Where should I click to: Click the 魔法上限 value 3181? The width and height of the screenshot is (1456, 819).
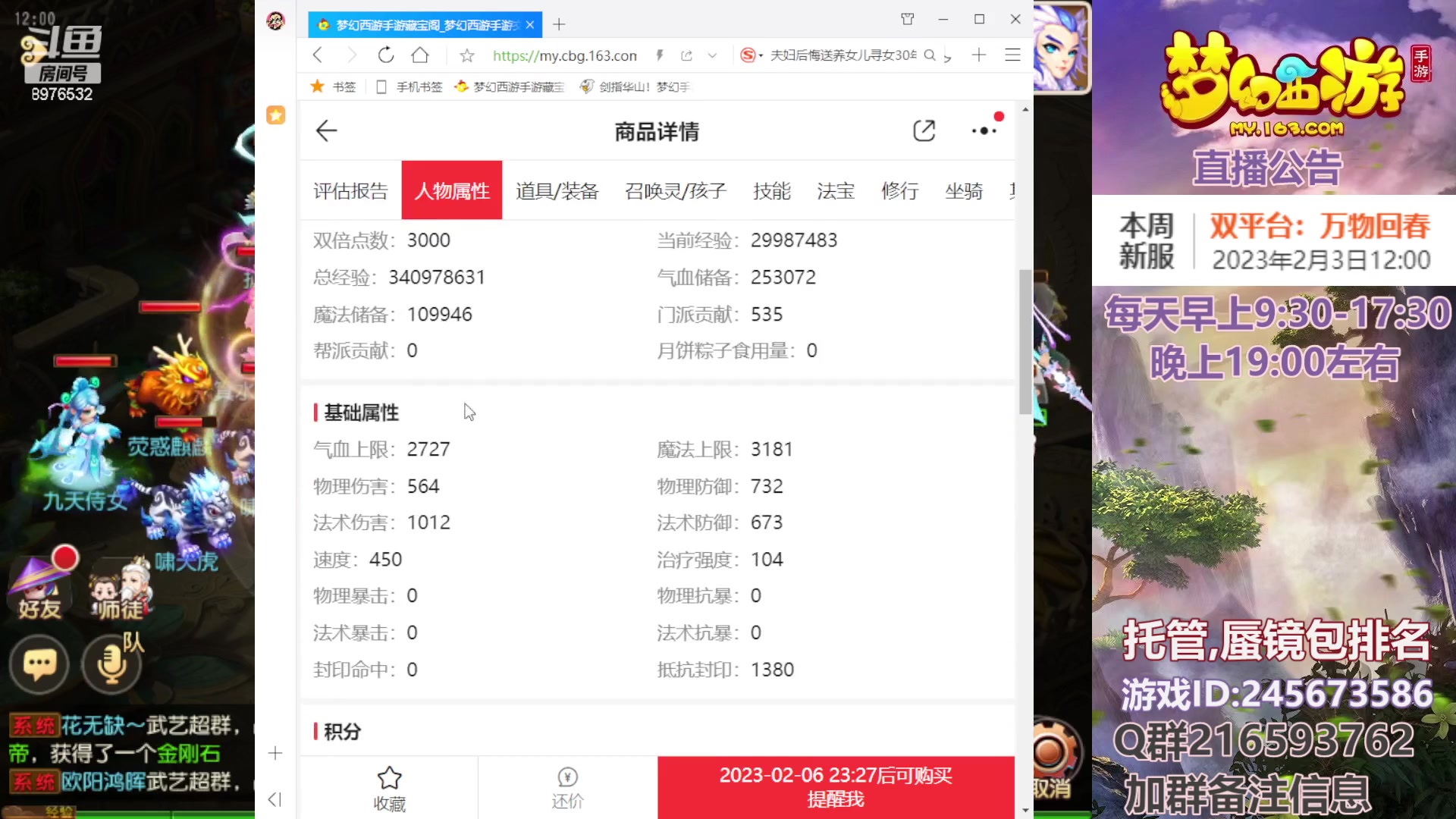click(x=771, y=450)
